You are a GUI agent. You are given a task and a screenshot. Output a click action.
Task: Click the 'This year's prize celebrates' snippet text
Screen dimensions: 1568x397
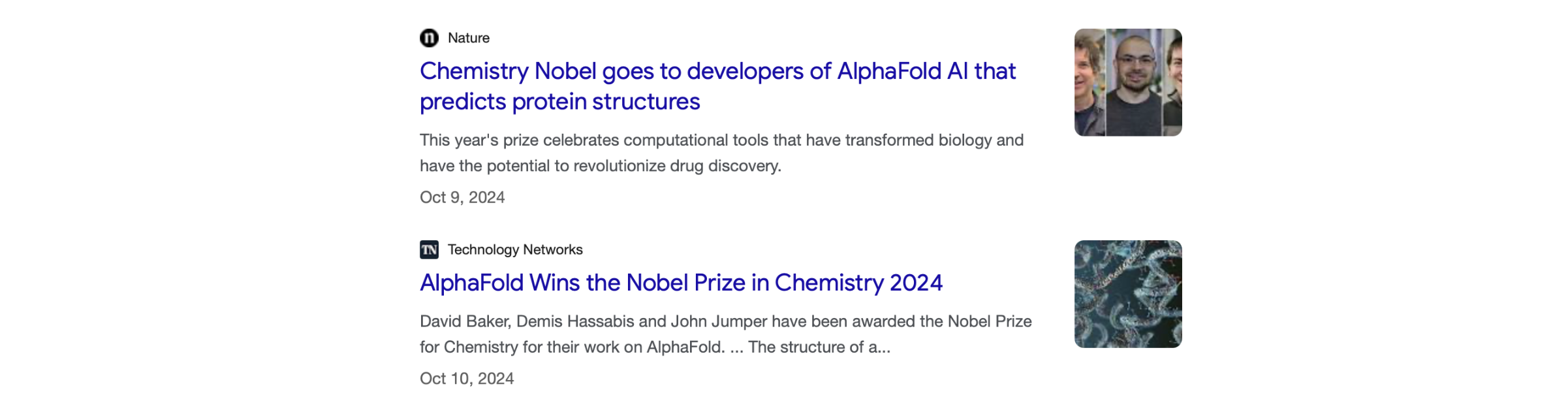pyautogui.click(x=721, y=140)
